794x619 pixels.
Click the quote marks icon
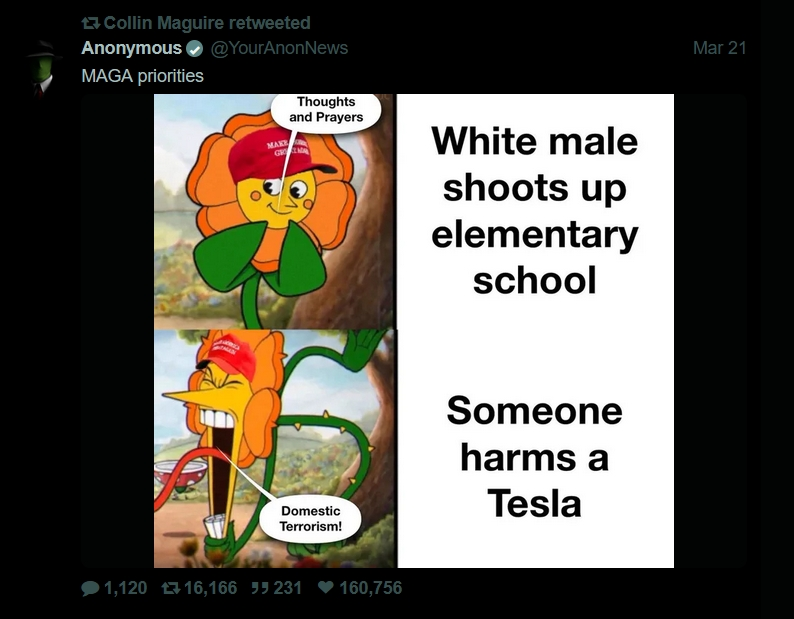click(260, 588)
